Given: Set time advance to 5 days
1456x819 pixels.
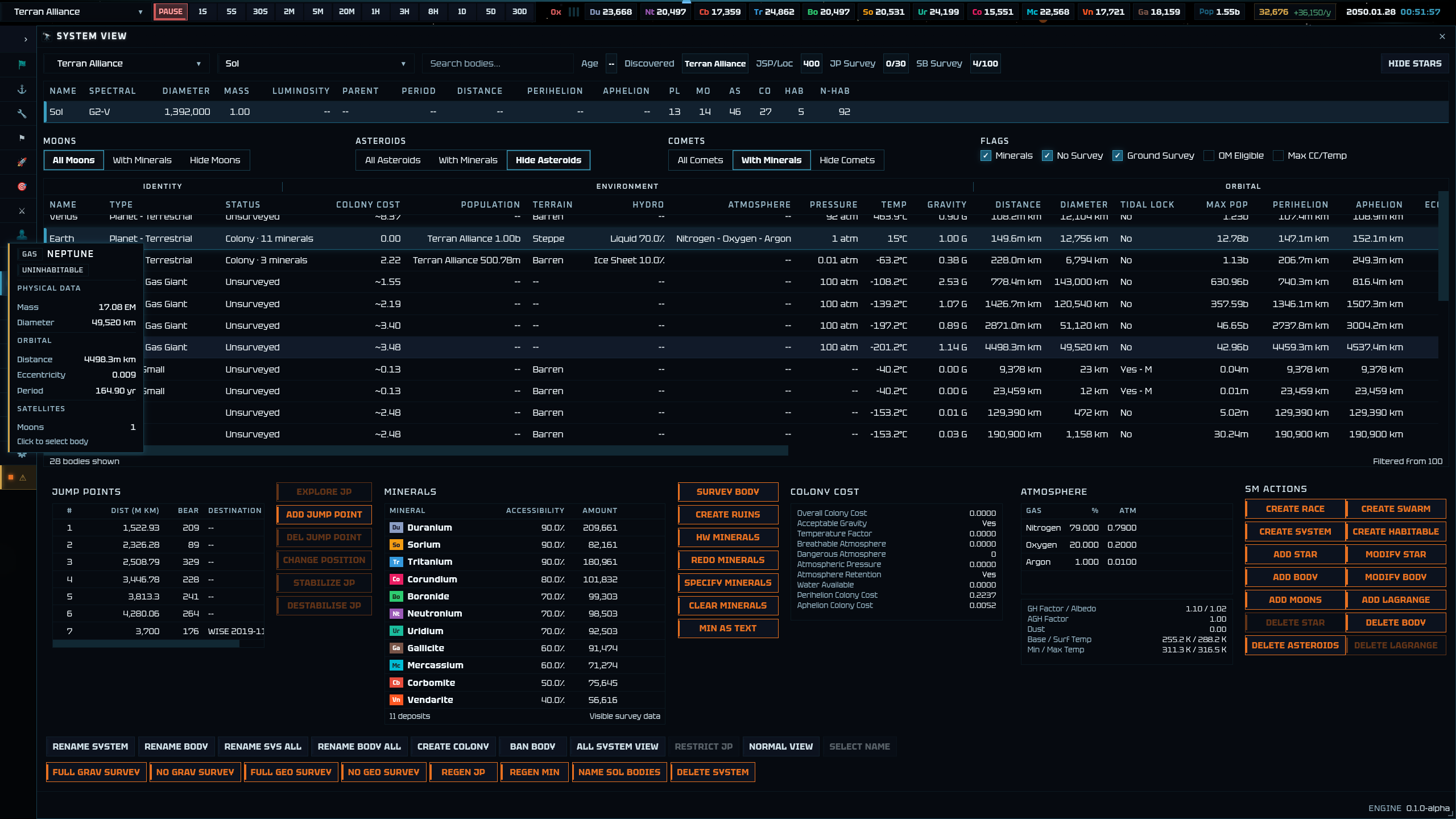Looking at the screenshot, I should (491, 12).
